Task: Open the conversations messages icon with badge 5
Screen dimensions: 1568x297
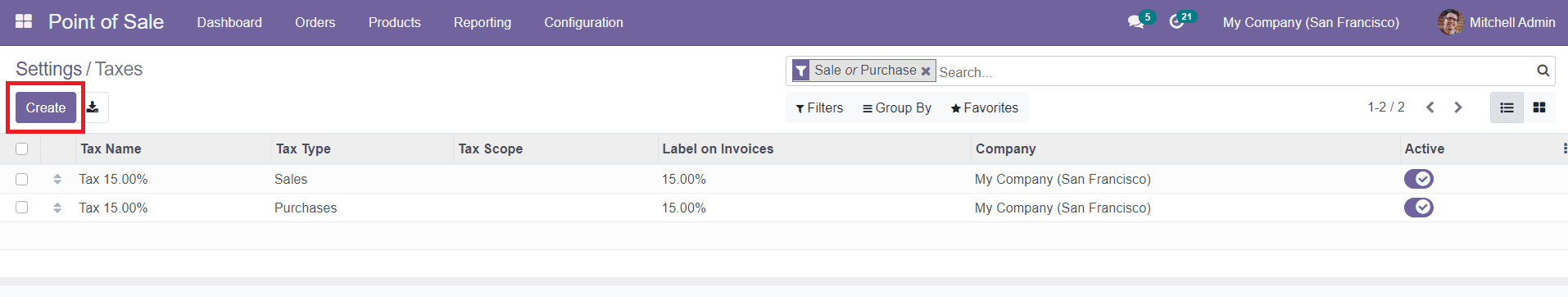Action: [x=1136, y=22]
